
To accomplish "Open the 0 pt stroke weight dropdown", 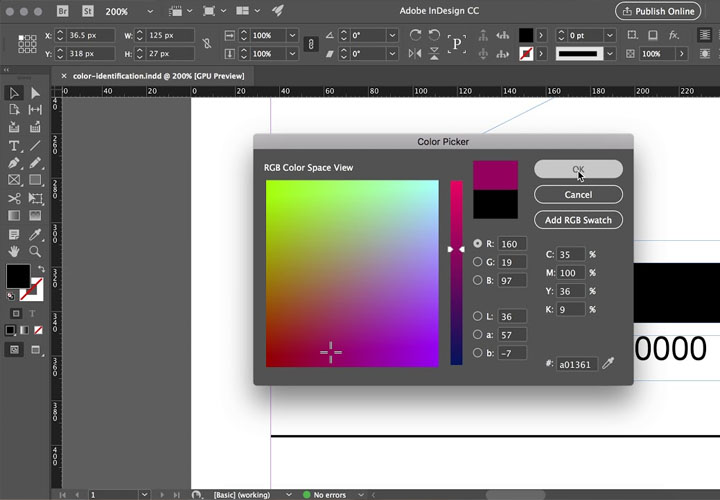I will coord(610,35).
